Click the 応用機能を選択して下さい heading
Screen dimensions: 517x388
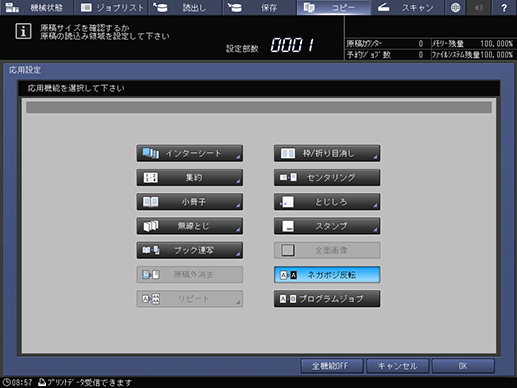click(x=76, y=88)
